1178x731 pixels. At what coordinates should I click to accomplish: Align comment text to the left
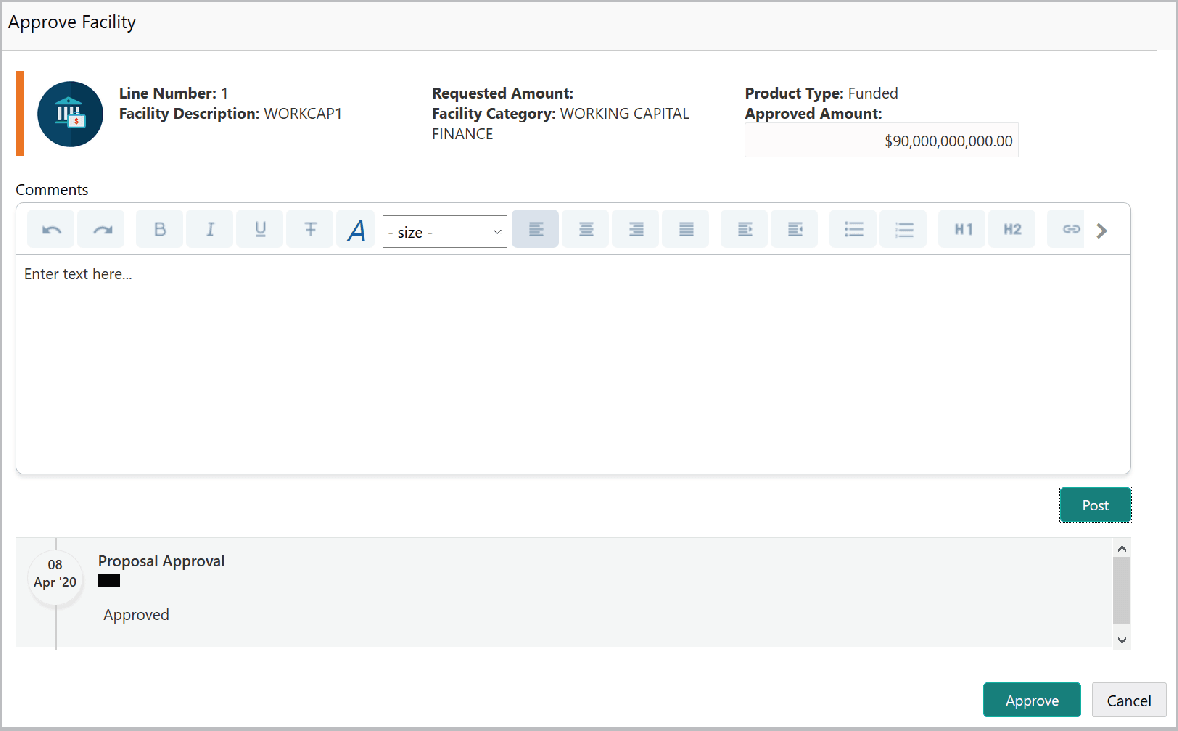pyautogui.click(x=536, y=229)
